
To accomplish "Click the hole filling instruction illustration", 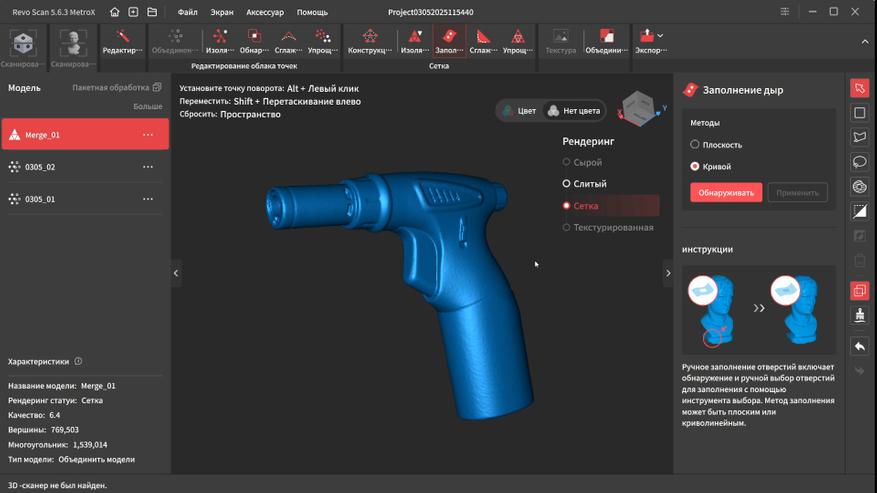I will pyautogui.click(x=759, y=309).
